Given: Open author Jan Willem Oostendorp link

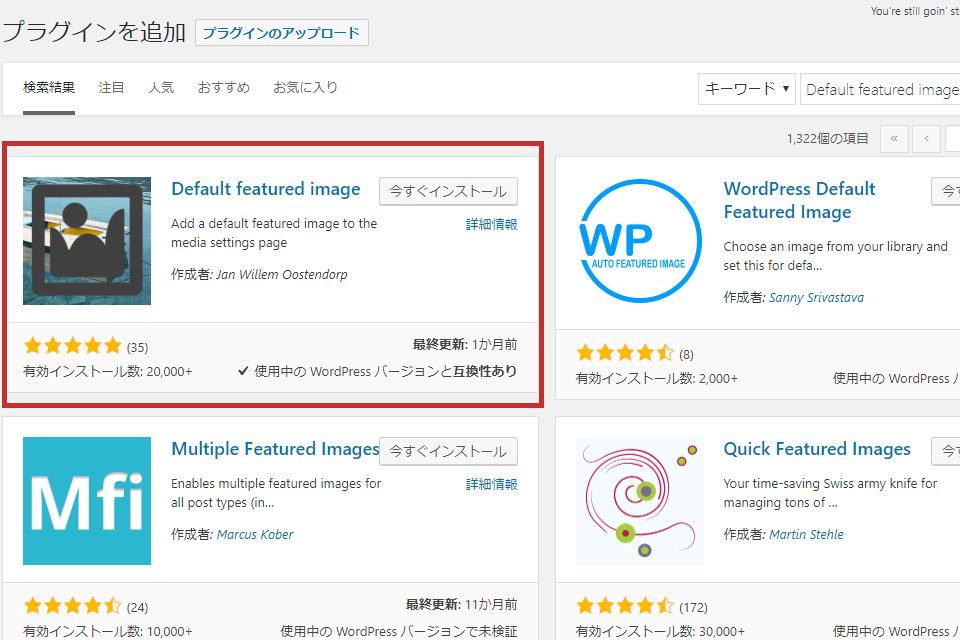Looking at the screenshot, I should tap(281, 275).
